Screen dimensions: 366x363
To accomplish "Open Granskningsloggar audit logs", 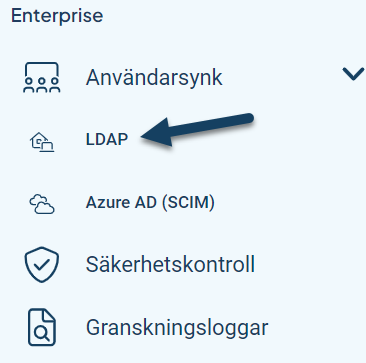I will coord(177,328).
